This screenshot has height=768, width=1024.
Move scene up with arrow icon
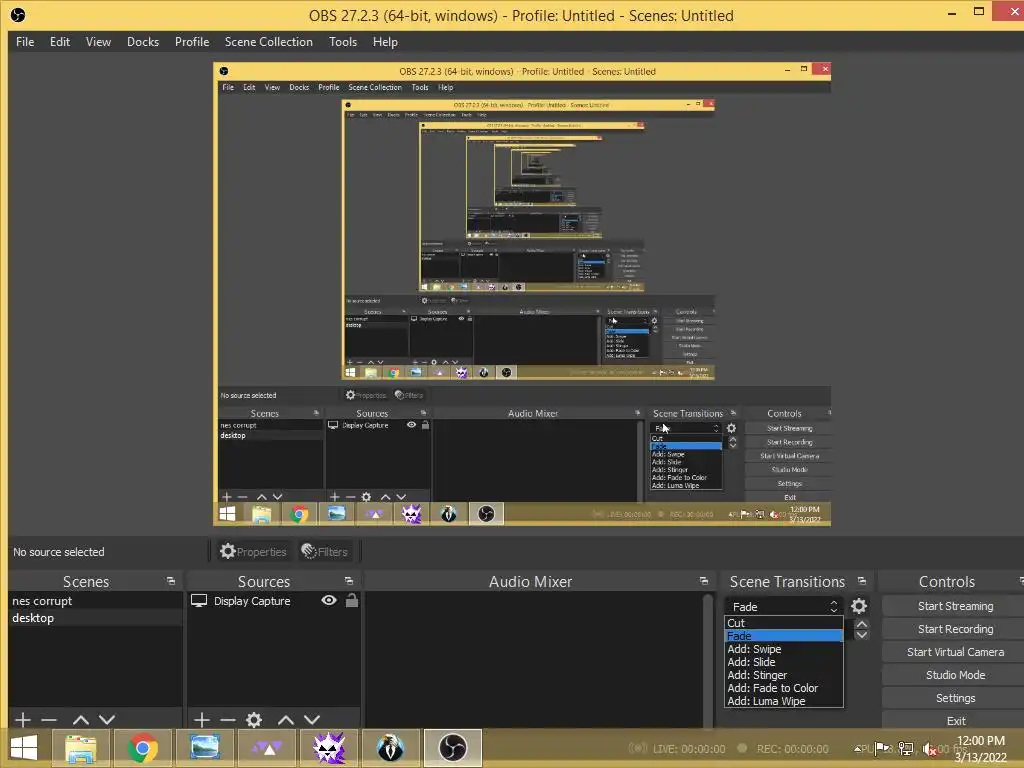coord(81,720)
